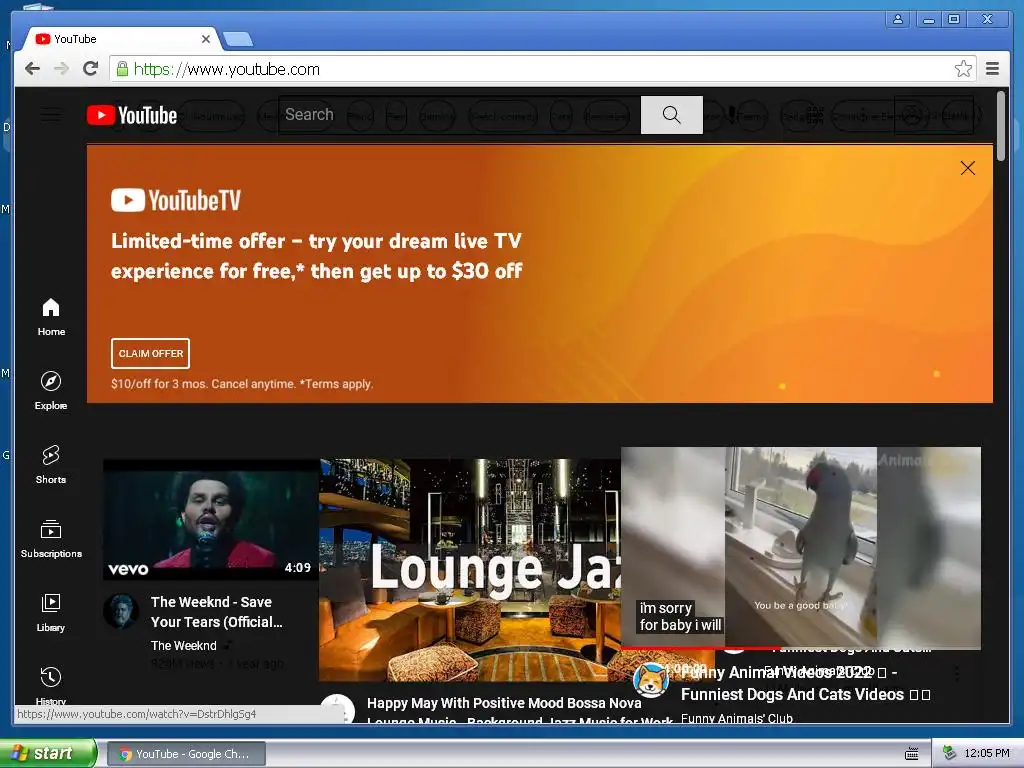Open The Weeknd channel name link
1024x768 pixels.
coord(184,645)
